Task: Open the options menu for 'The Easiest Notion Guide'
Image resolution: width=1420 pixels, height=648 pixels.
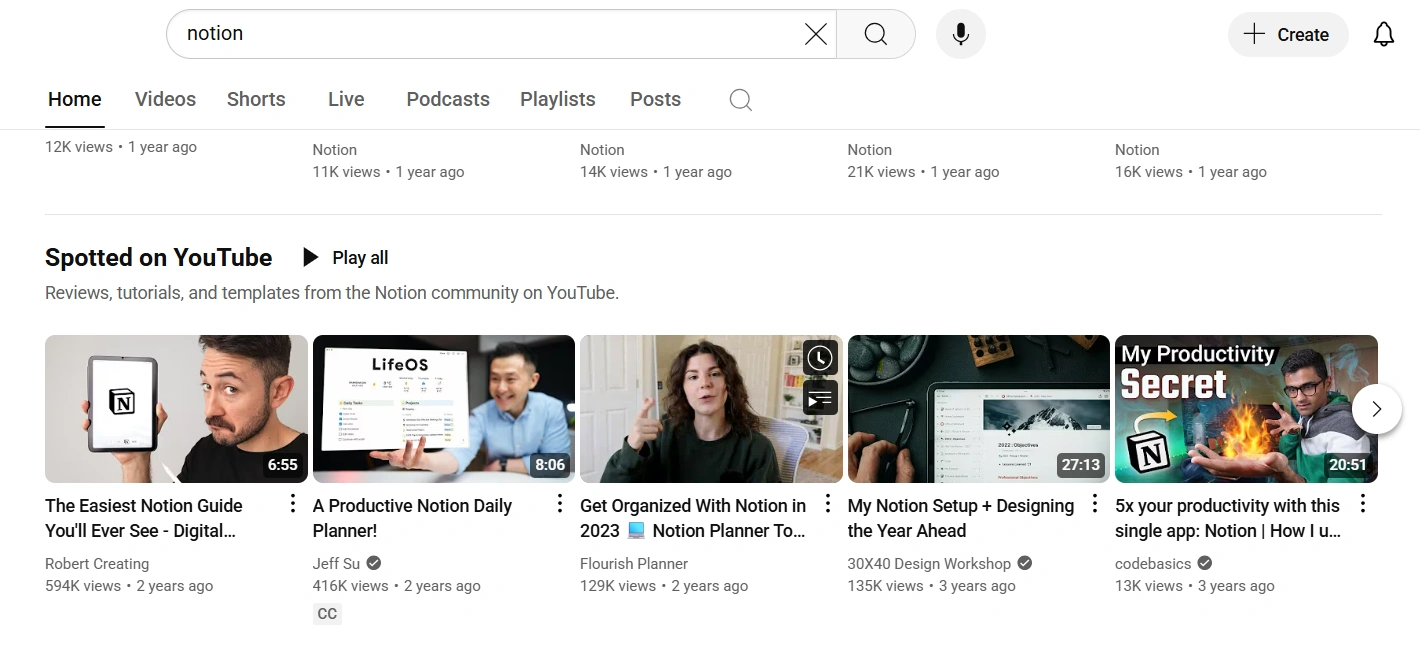Action: pyautogui.click(x=292, y=503)
